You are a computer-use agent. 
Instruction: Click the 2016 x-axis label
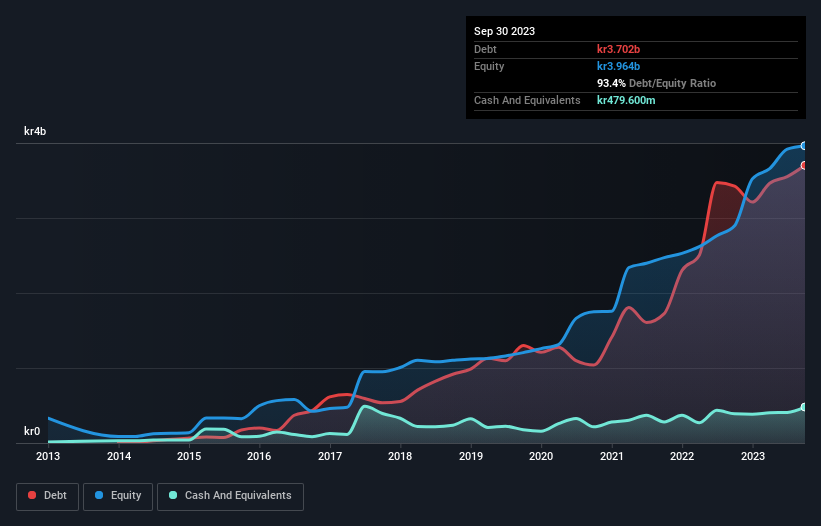[x=259, y=456]
